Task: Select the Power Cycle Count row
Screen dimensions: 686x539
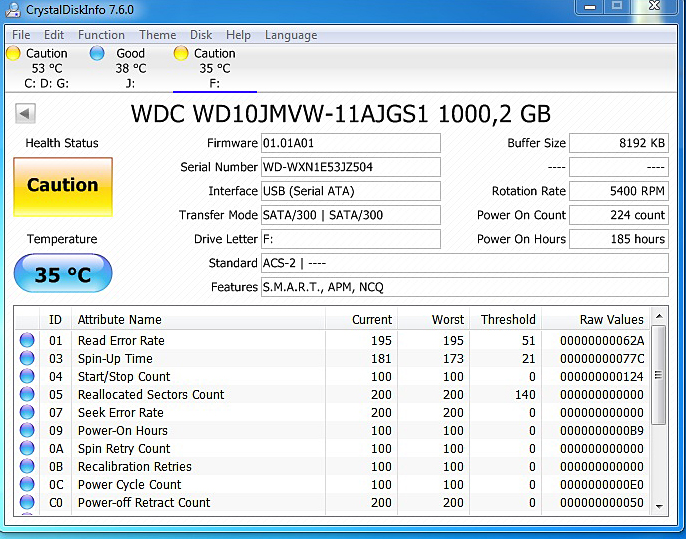Action: 332,484
